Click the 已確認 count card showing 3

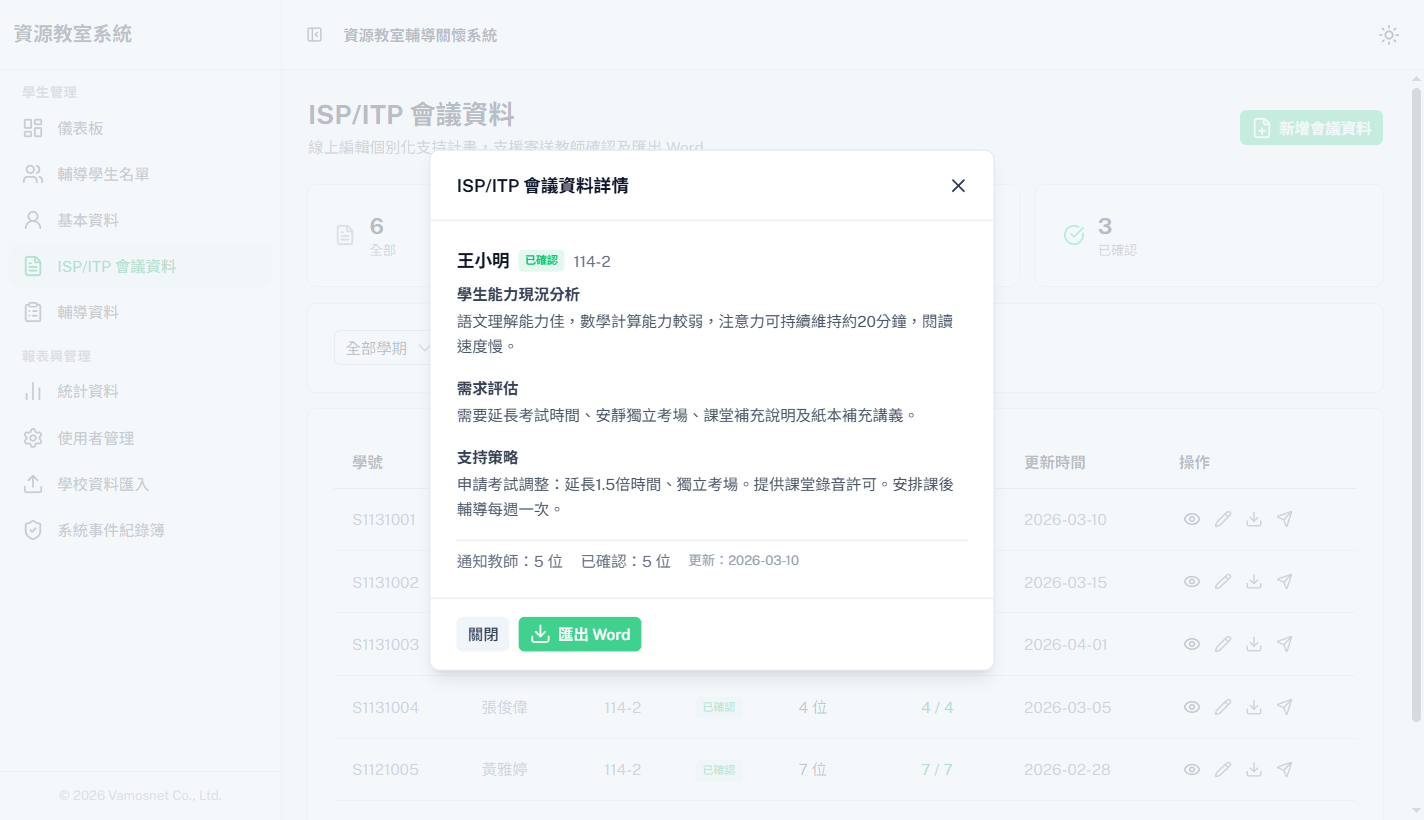click(1209, 235)
